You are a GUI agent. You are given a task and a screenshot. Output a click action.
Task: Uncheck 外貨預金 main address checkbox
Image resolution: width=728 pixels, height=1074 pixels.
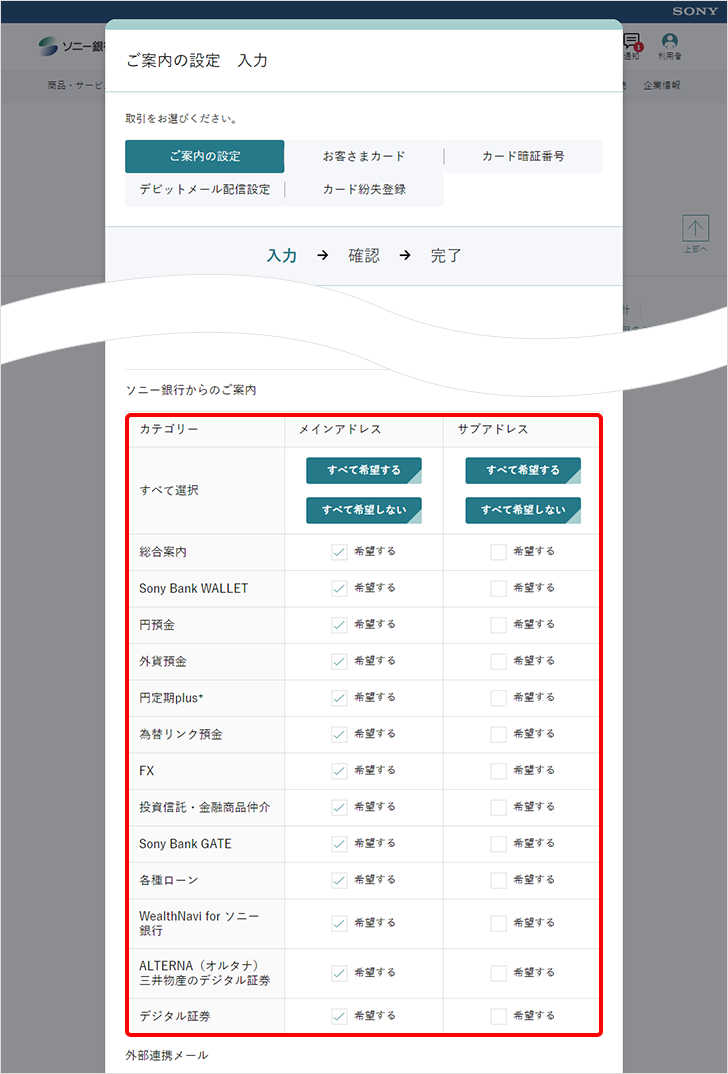pos(339,661)
